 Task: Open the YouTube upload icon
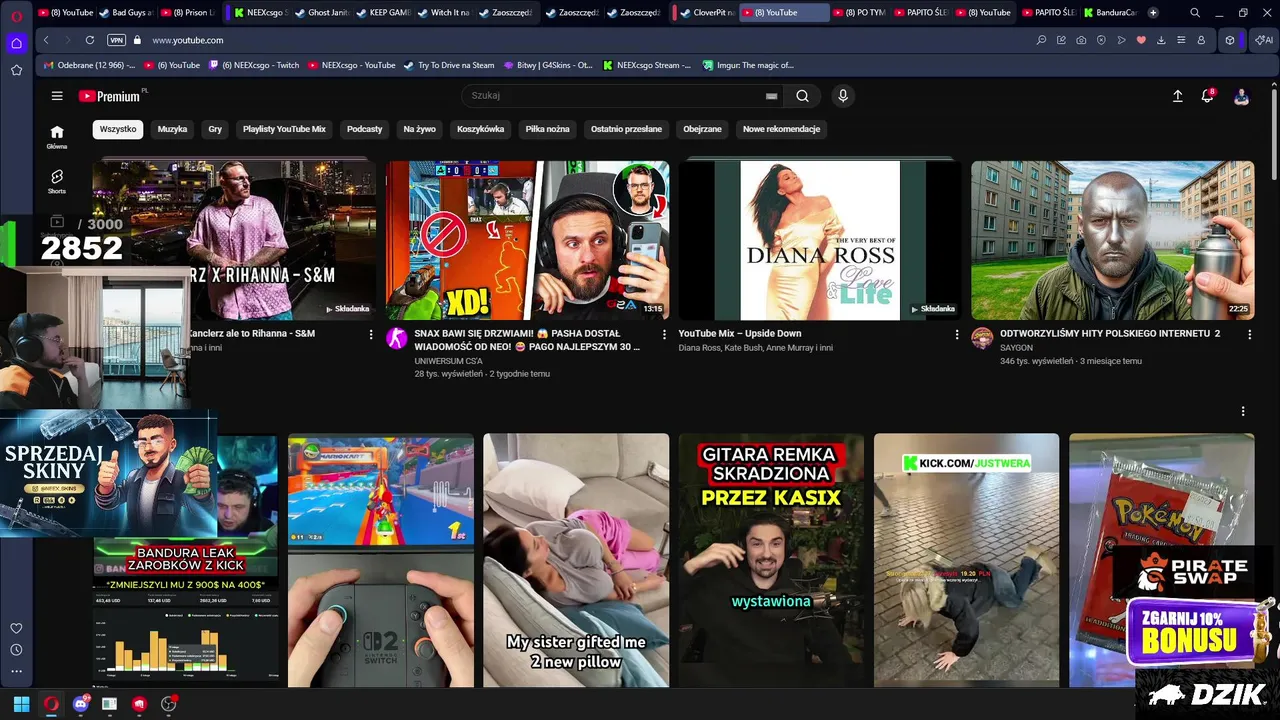[1177, 96]
